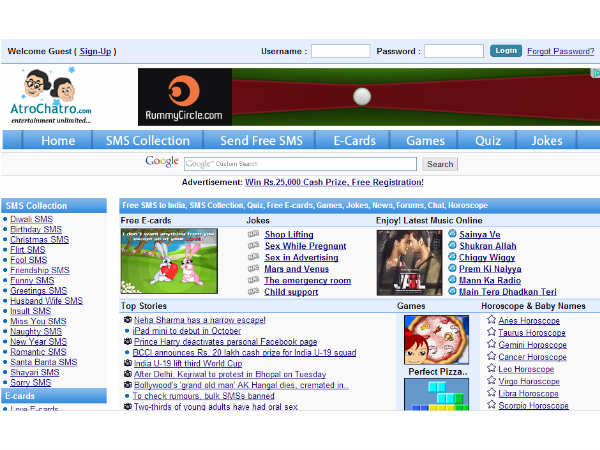The image size is (600, 450).
Task: Click camera icon beside Neha Sharma story
Action: 128,320
